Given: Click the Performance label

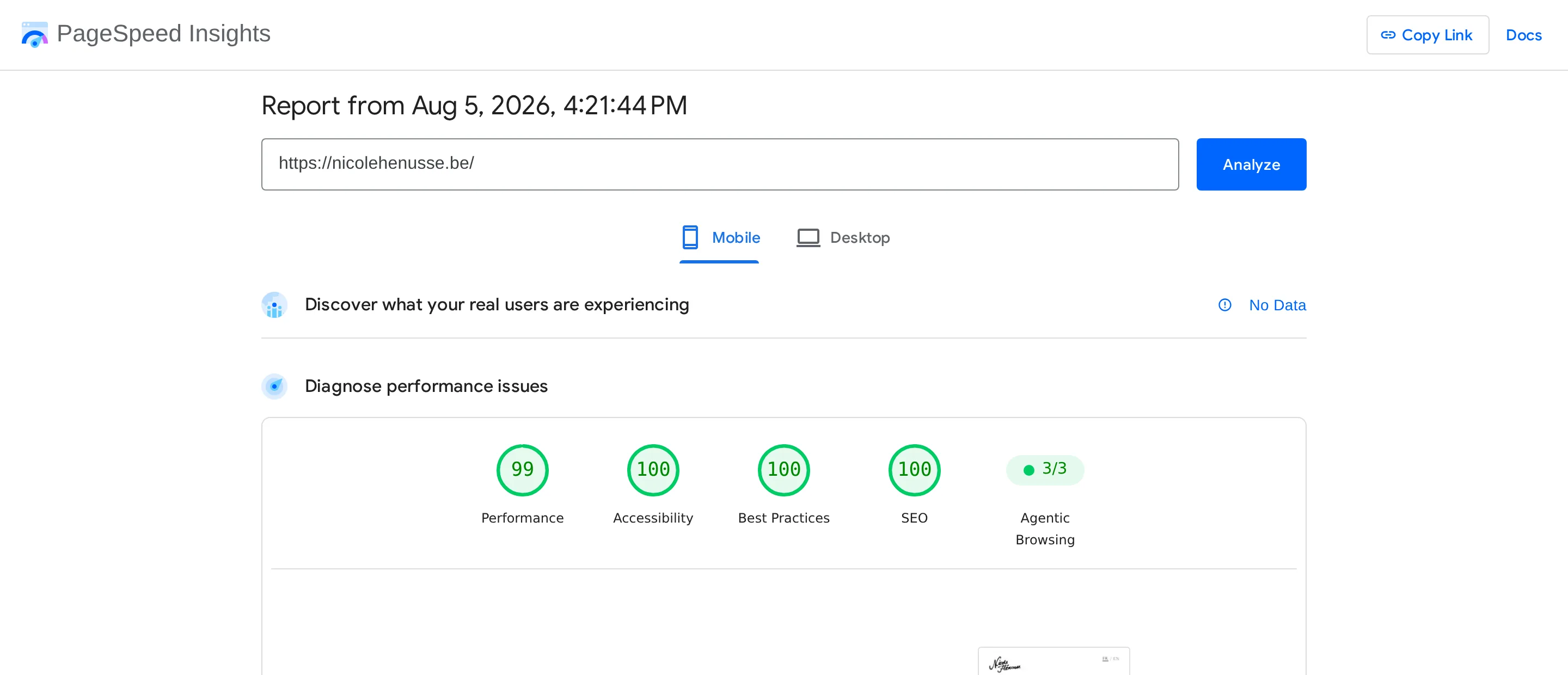Looking at the screenshot, I should point(522,518).
